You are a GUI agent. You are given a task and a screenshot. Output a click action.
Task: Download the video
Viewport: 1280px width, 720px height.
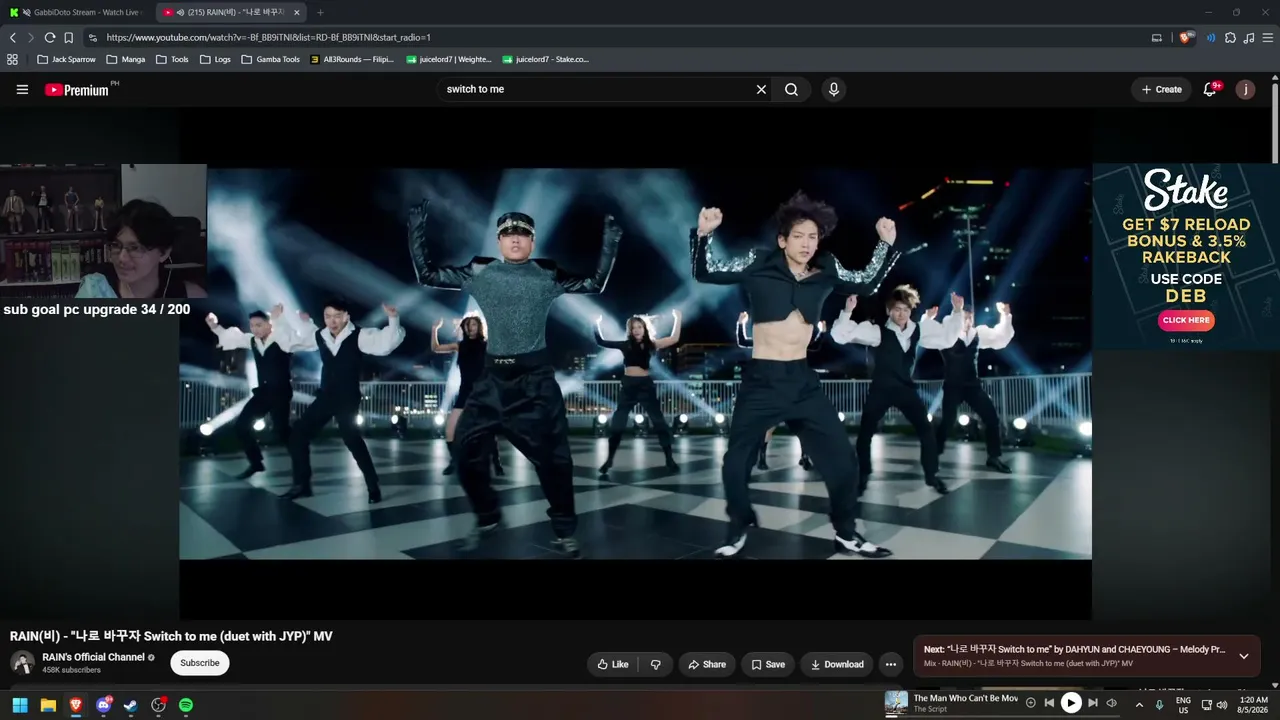click(x=837, y=664)
